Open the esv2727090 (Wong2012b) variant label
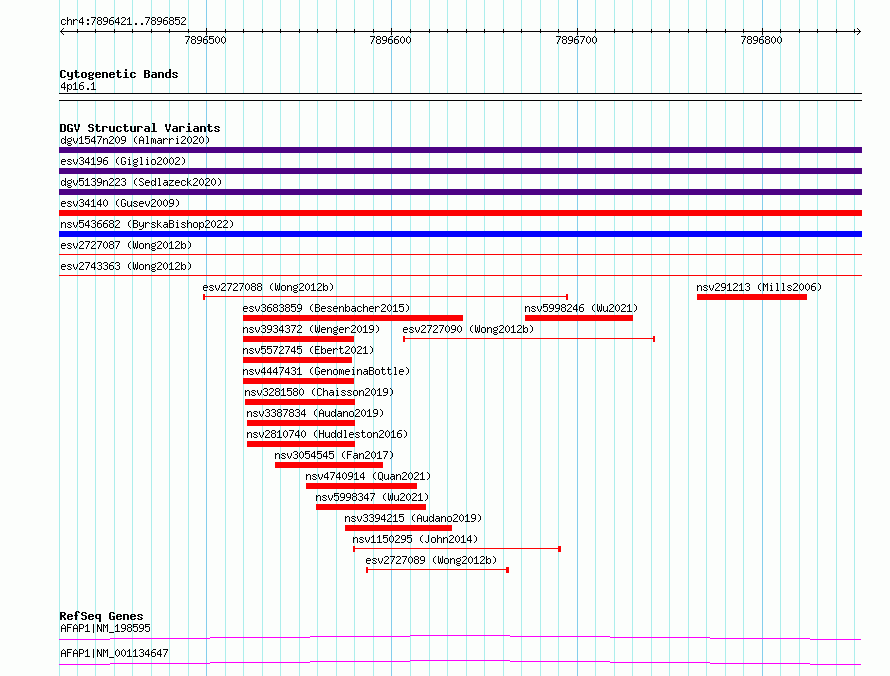Screen dimensions: 890x676 point(468,329)
